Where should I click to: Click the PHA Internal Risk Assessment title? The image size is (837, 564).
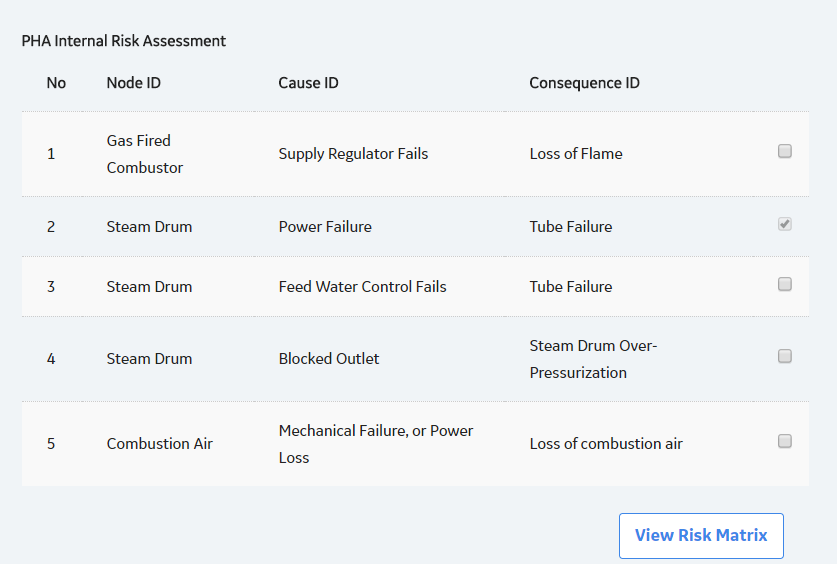pyautogui.click(x=124, y=41)
